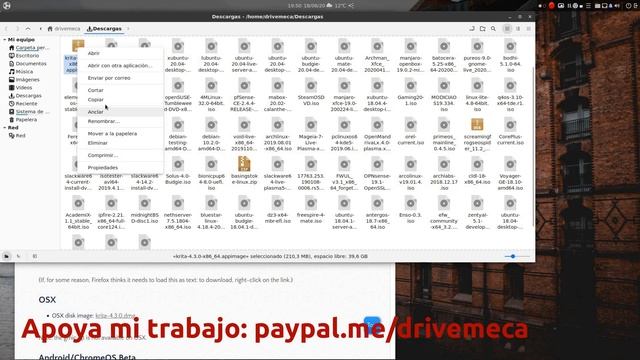The image size is (640, 360).
Task: Choose Propiedades in the context menu
Action: [x=121, y=167]
